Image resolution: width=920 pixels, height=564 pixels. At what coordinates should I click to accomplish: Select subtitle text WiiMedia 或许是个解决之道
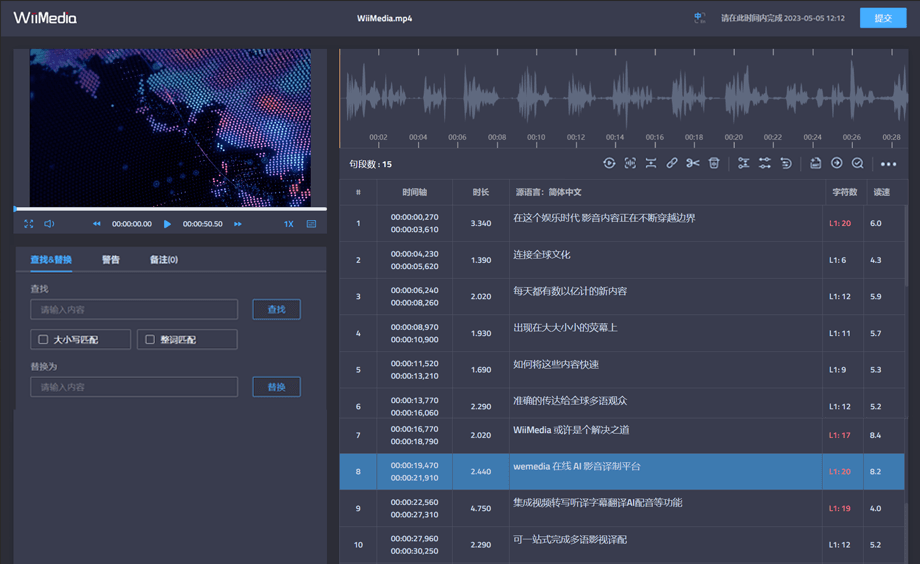click(571, 430)
